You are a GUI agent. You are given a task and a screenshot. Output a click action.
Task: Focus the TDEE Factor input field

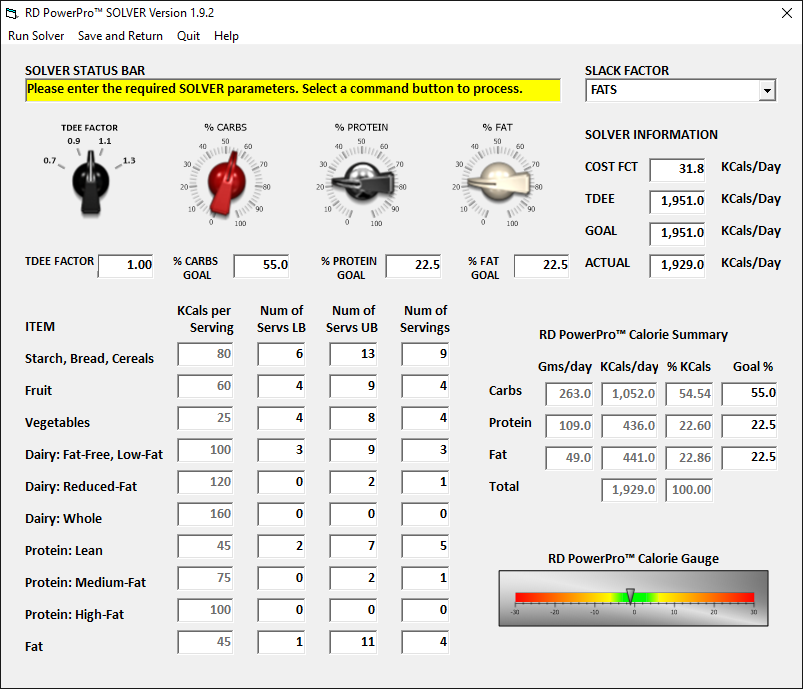126,265
